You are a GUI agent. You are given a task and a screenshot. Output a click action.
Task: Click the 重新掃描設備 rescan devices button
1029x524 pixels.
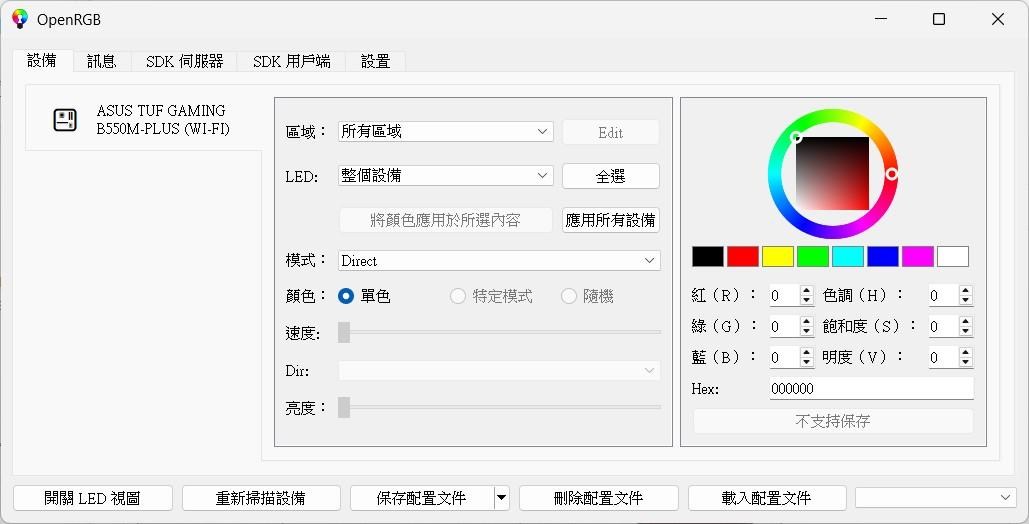[x=261, y=498]
